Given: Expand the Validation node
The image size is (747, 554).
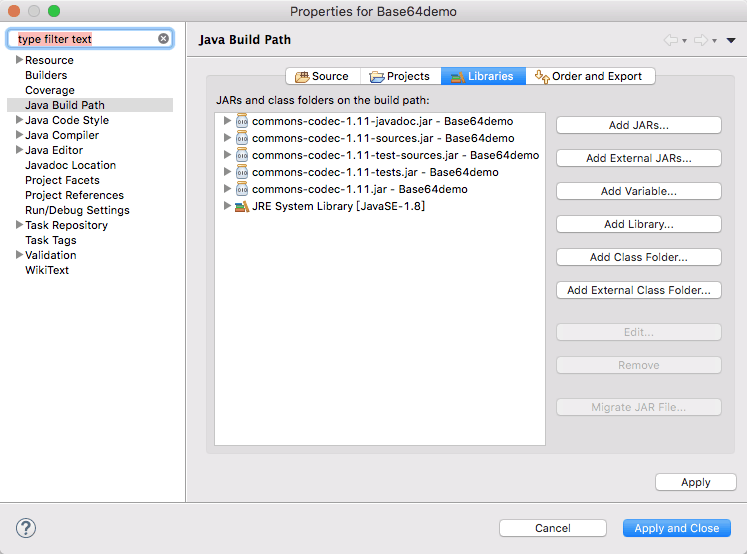Looking at the screenshot, I should [x=20, y=254].
